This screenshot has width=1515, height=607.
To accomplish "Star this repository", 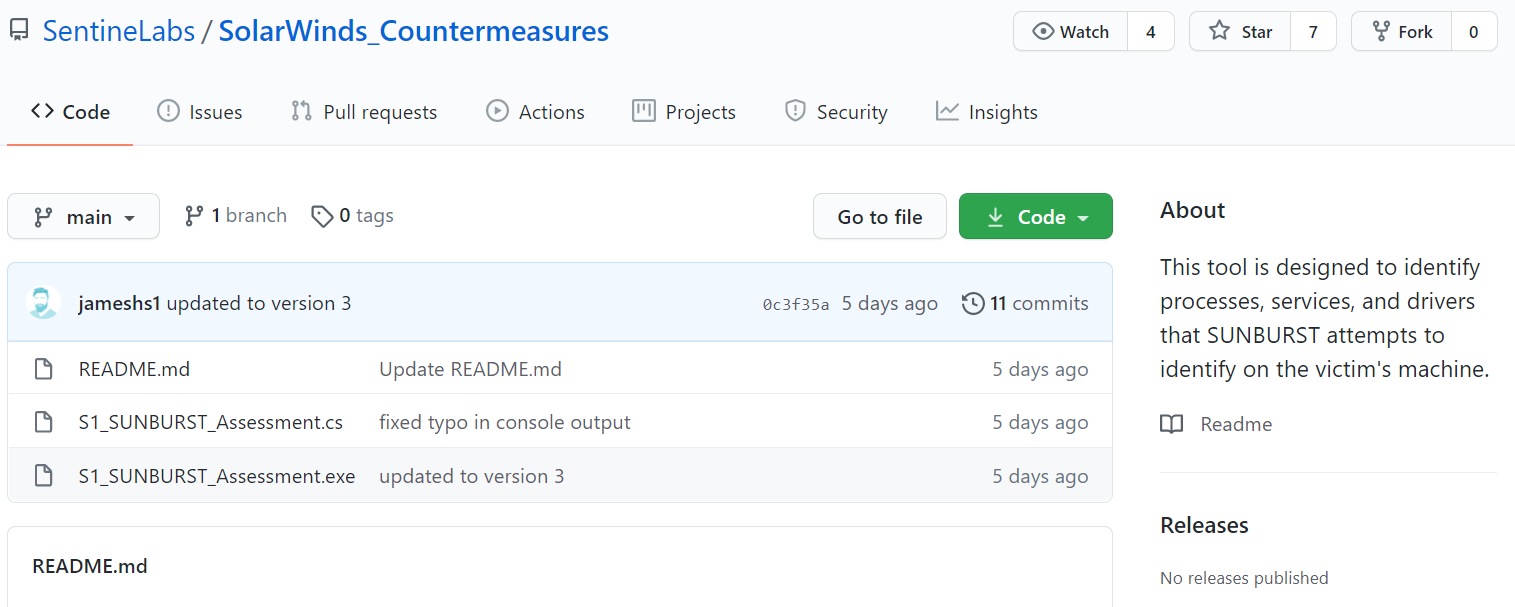I will coord(1240,32).
